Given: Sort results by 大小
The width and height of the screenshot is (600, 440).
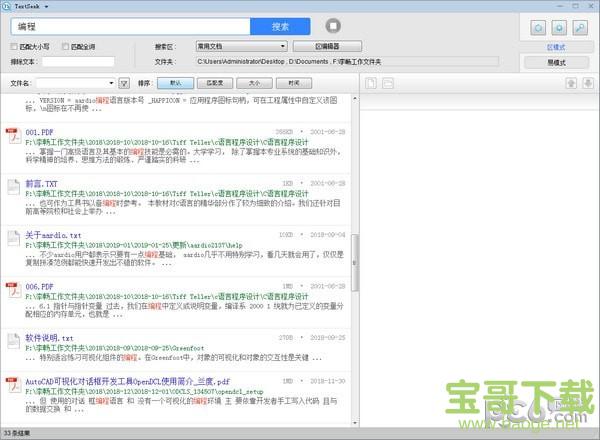Looking at the screenshot, I should tap(254, 83).
